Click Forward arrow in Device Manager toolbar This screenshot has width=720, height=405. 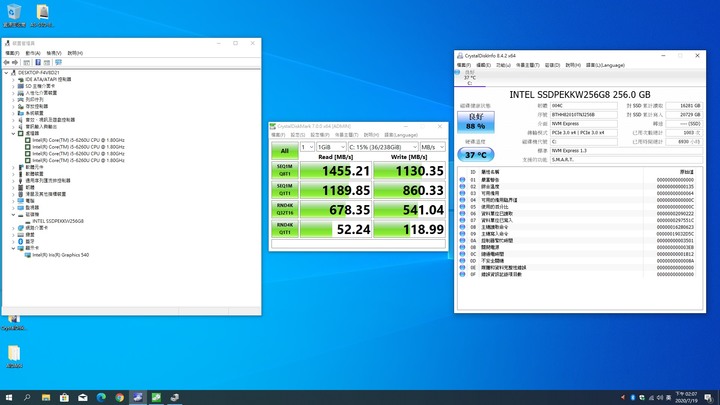(x=15, y=62)
